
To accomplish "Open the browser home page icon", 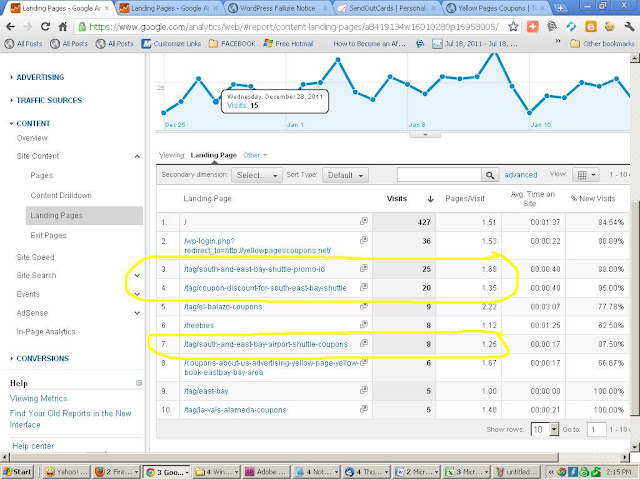I will 63,27.
